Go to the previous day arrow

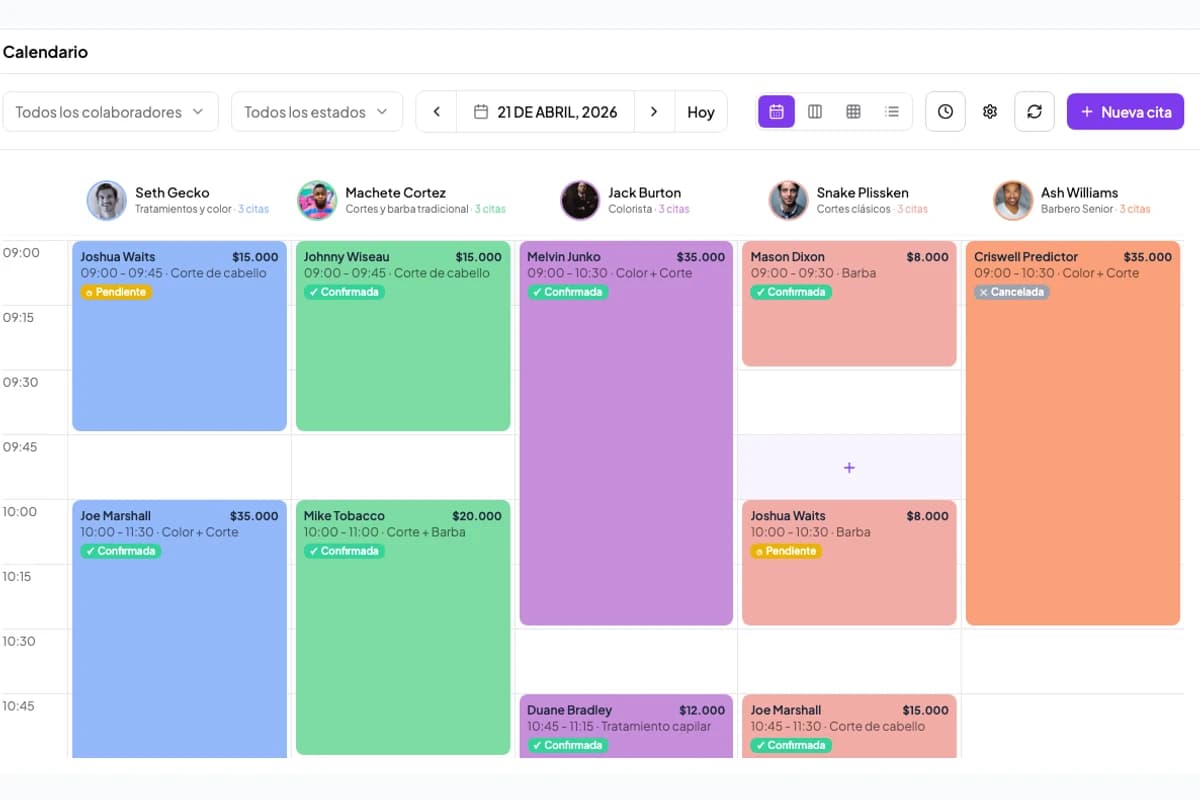pyautogui.click(x=436, y=112)
